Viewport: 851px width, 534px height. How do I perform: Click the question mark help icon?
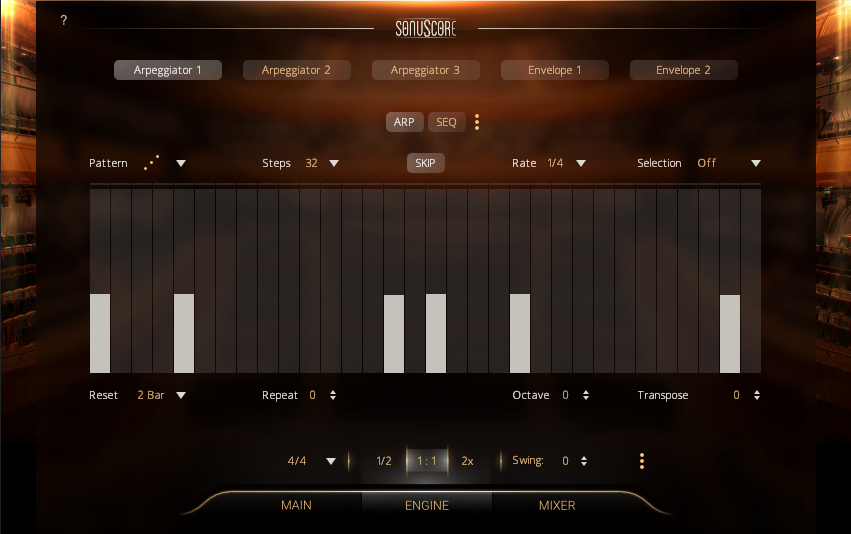(64, 20)
